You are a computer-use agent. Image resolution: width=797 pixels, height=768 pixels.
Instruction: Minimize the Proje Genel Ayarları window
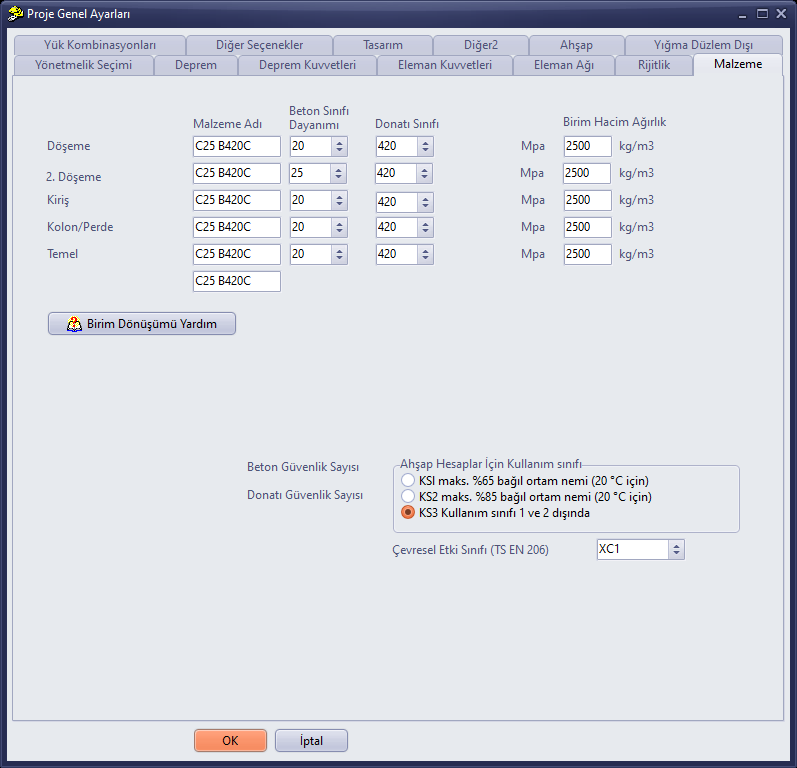743,15
